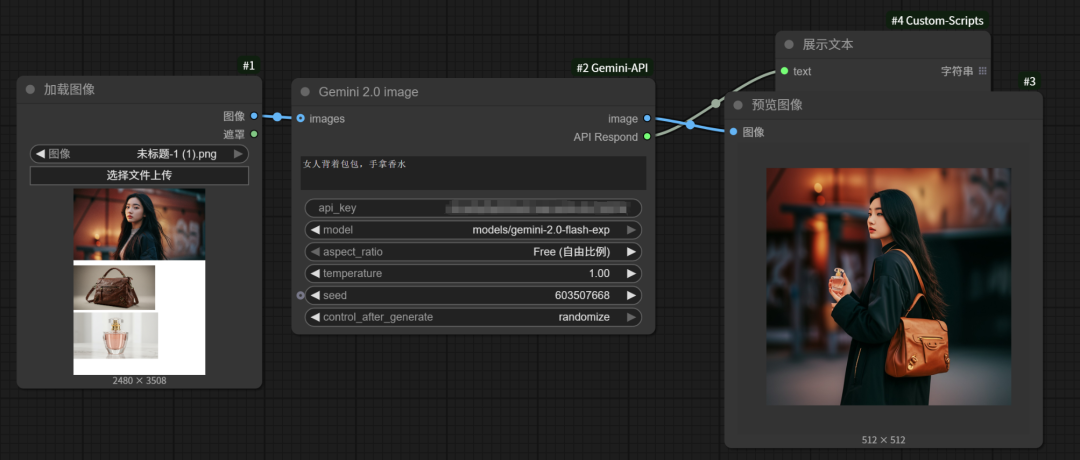Click the seed value 603507668
Viewport: 1080px width, 460px height.
click(x=582, y=295)
